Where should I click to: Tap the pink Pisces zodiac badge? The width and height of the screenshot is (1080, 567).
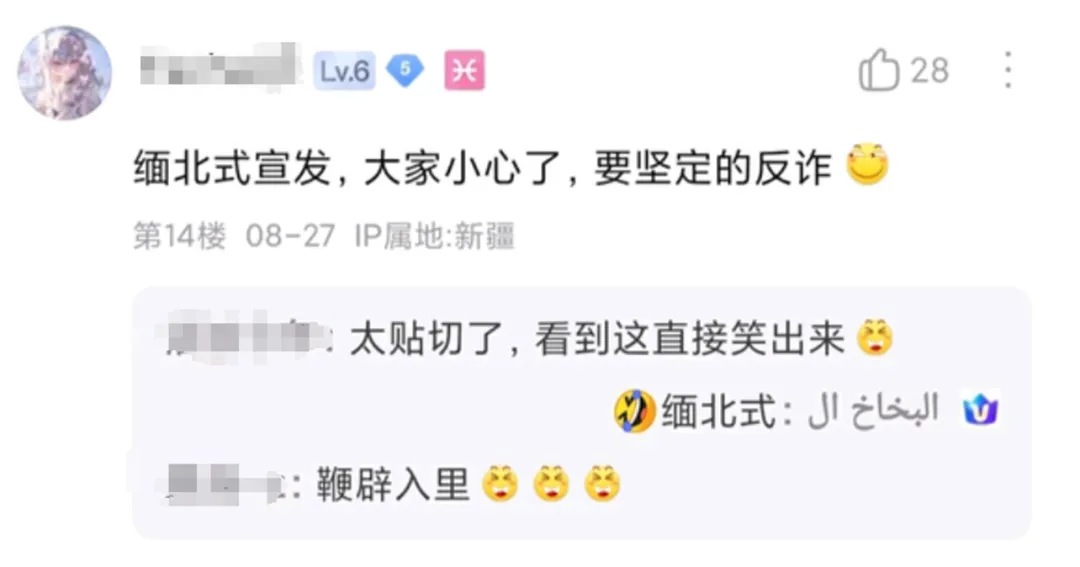[464, 70]
